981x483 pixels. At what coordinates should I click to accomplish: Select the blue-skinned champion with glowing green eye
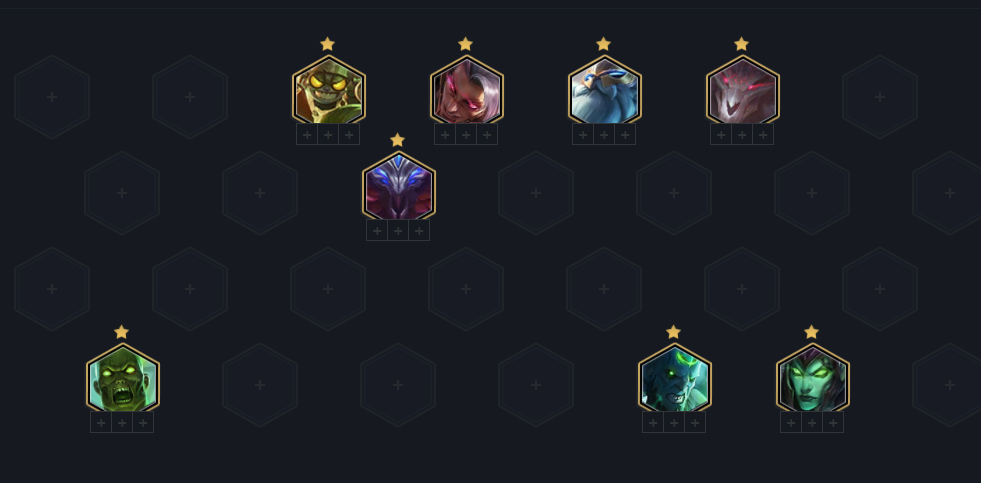point(674,379)
